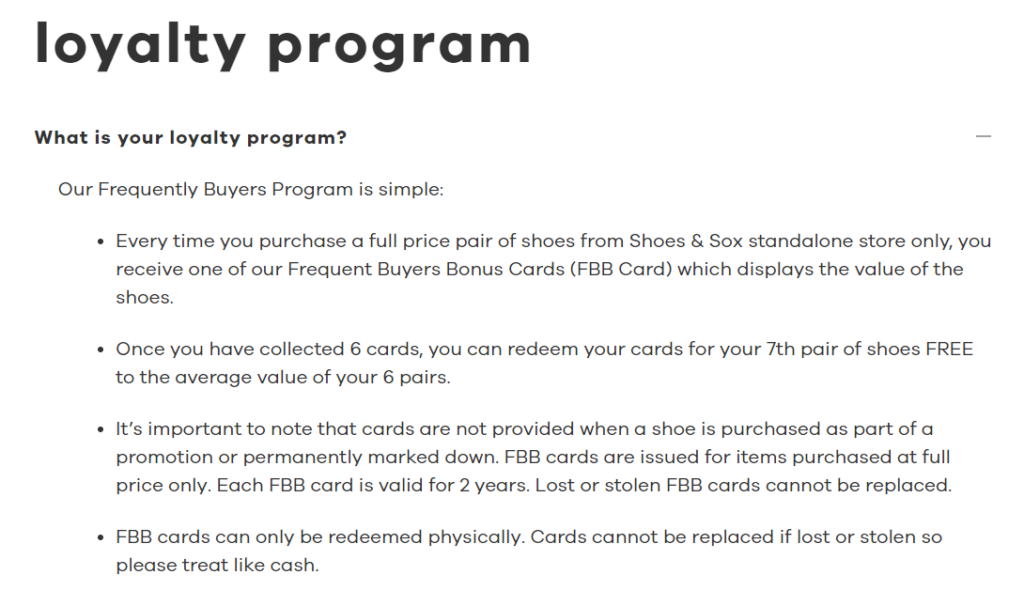Click the text 'price only.' in third bullet
This screenshot has width=1024, height=606.
tap(164, 486)
